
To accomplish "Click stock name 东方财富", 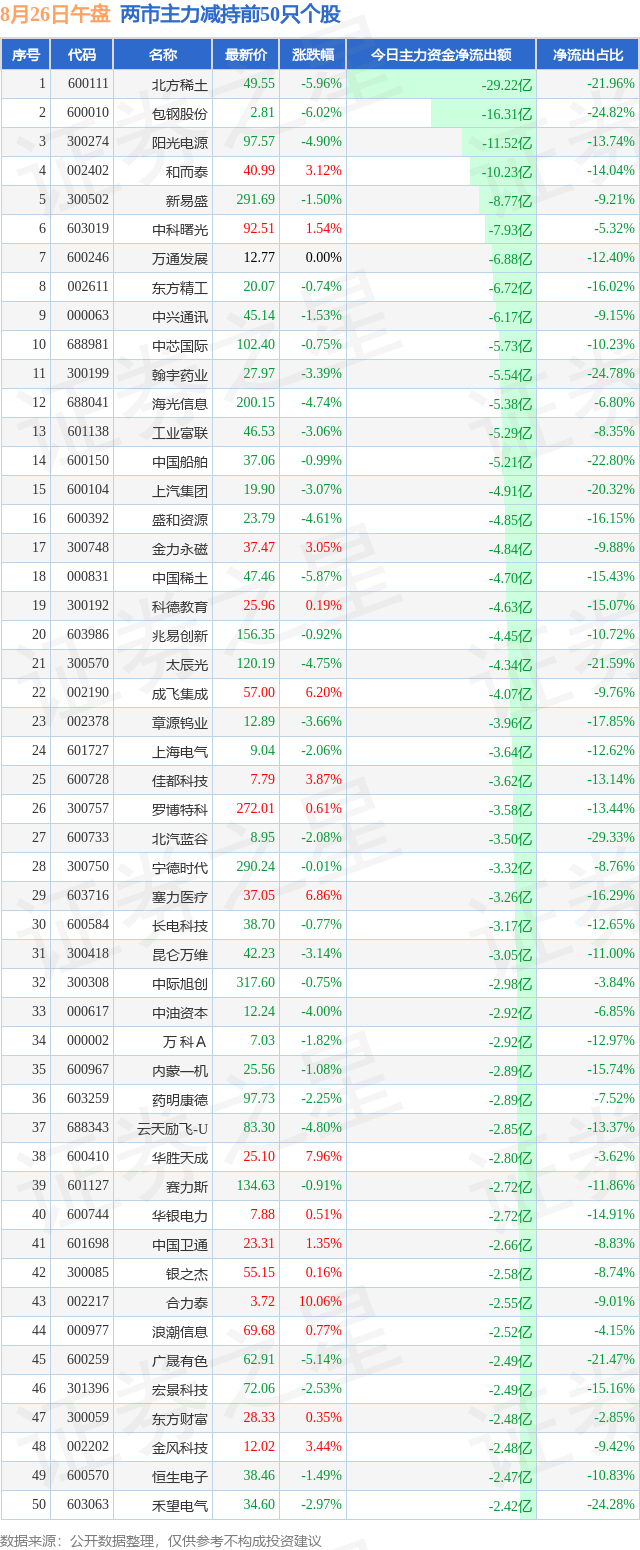I will pyautogui.click(x=180, y=1418).
